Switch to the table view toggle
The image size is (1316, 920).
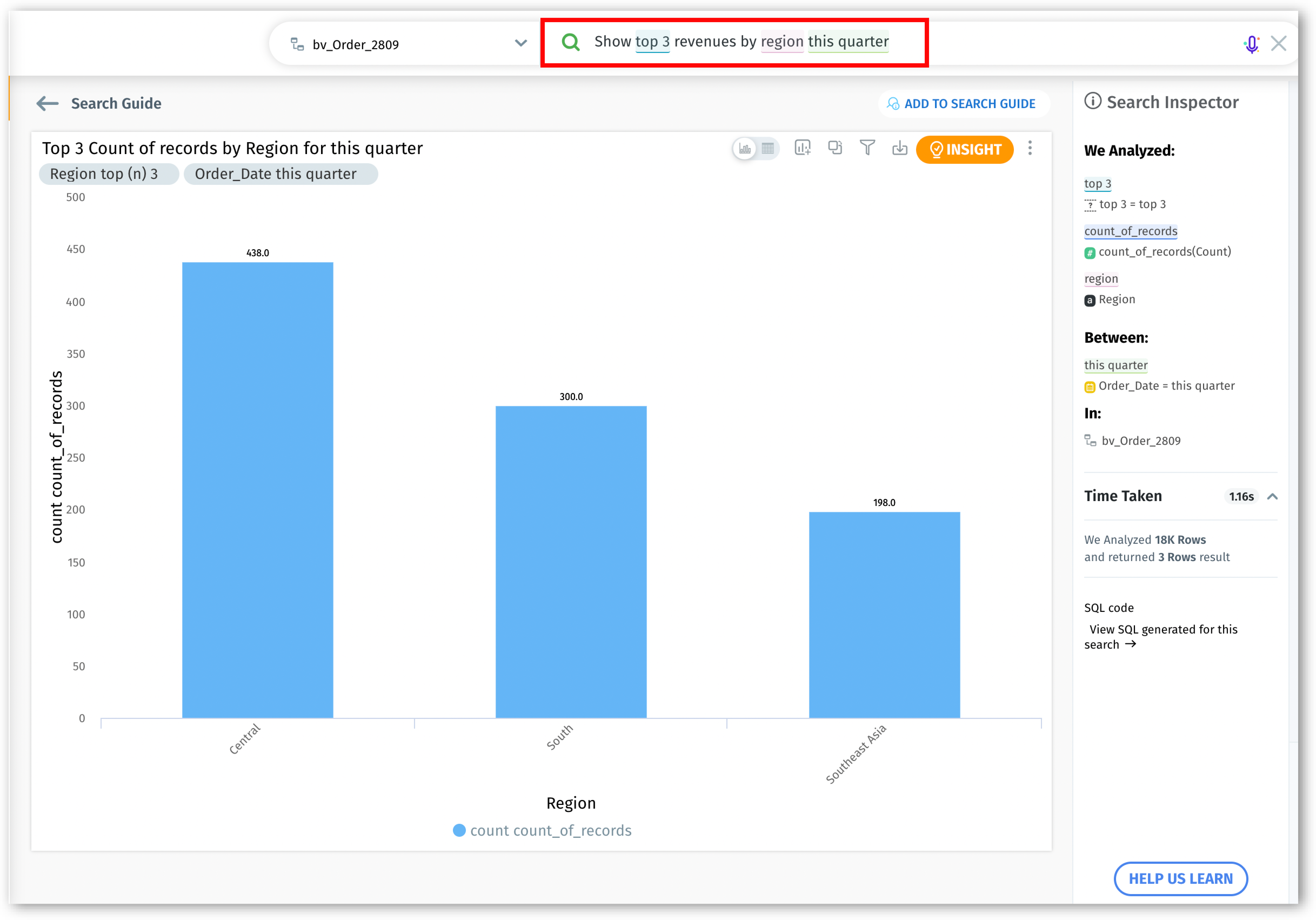tap(768, 148)
